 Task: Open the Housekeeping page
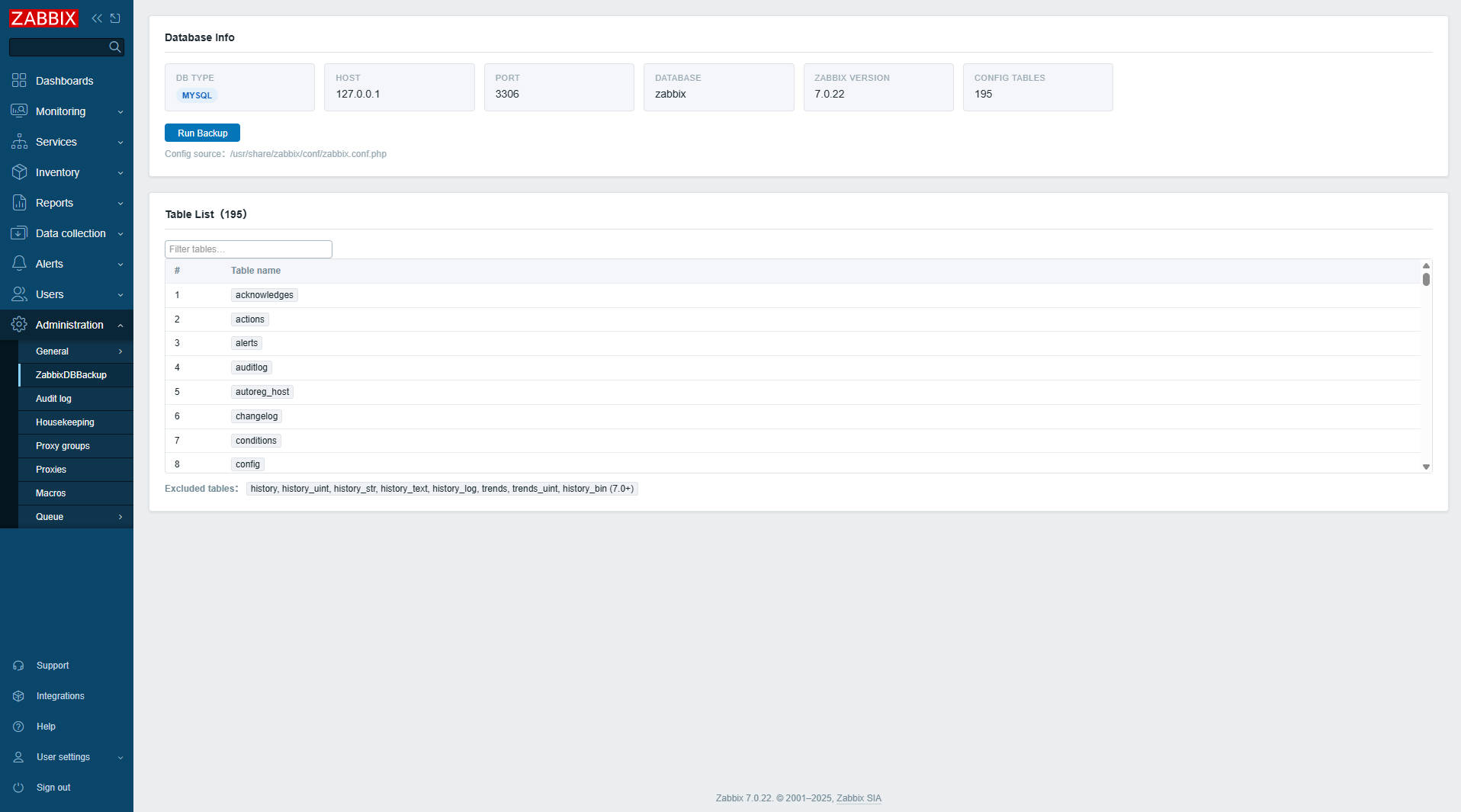tap(75, 422)
